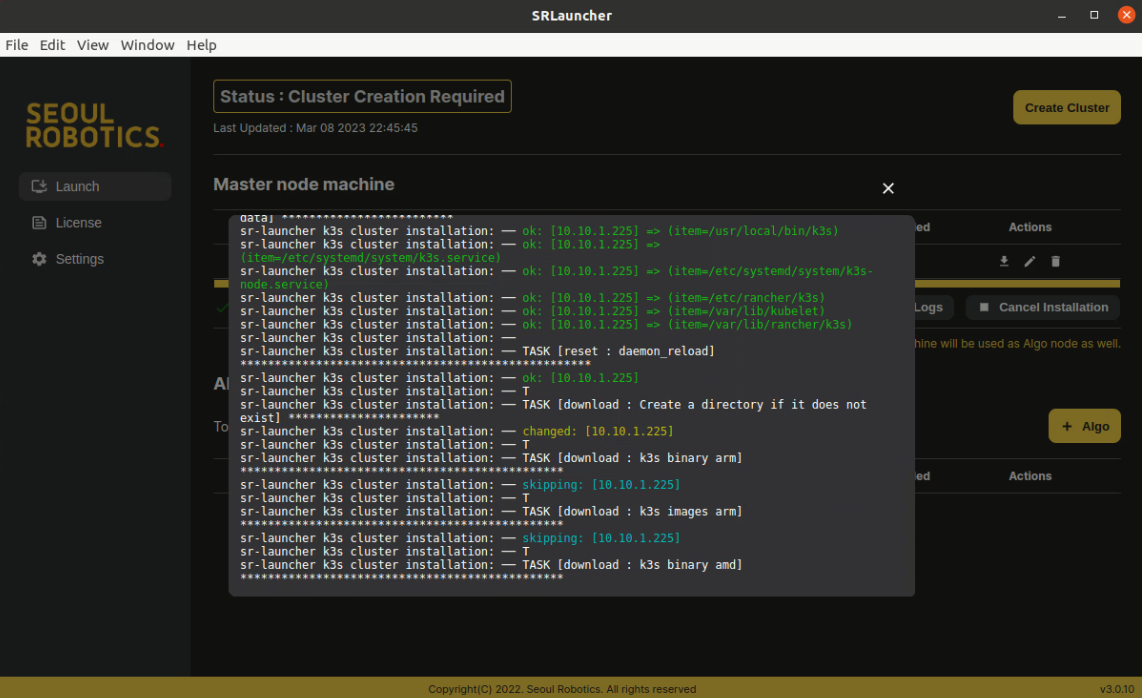
Task: Click the Launch sidebar icon
Action: point(39,187)
